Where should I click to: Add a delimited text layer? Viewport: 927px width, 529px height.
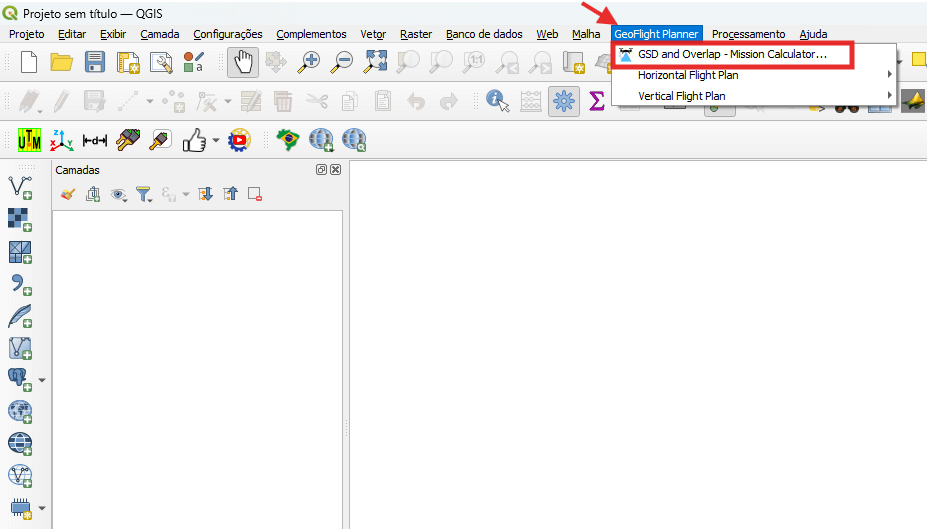(21, 284)
